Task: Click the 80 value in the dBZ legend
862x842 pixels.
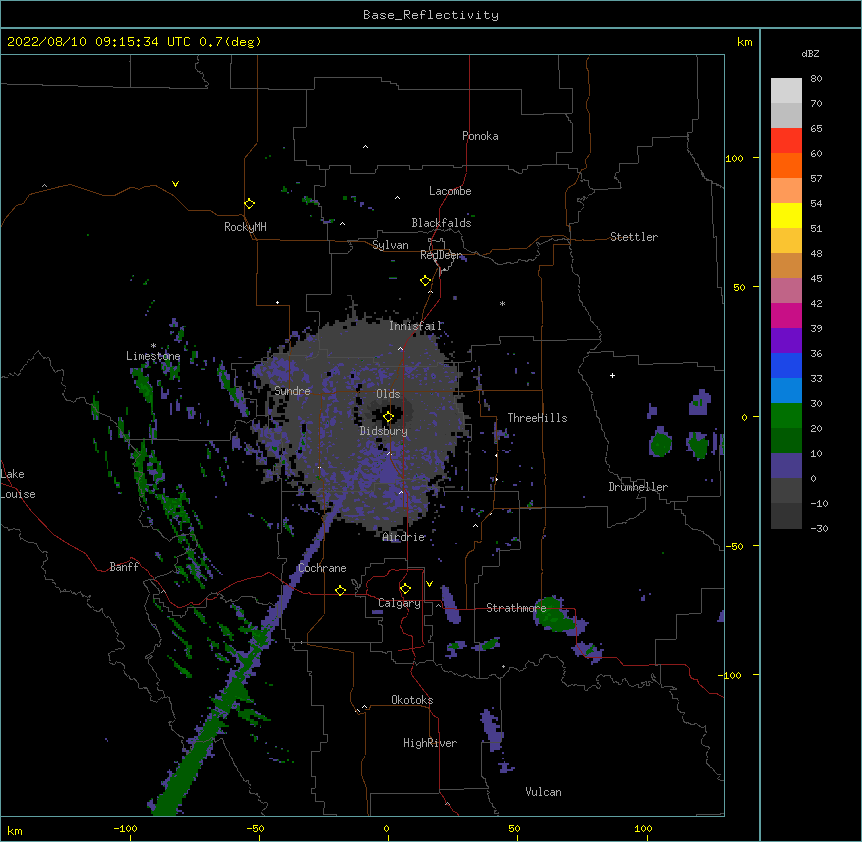Action: pos(816,79)
